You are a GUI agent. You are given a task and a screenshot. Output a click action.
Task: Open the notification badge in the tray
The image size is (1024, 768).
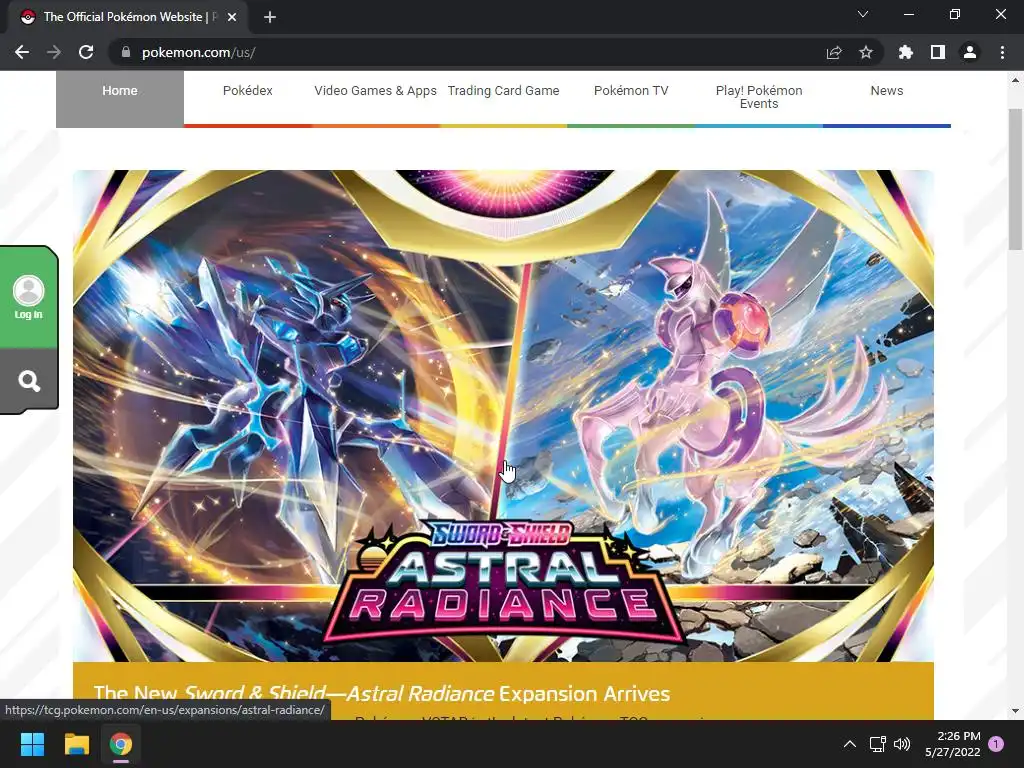click(996, 744)
